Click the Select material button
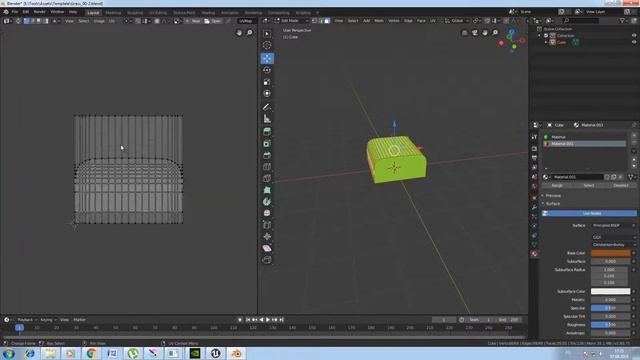Image resolution: width=640 pixels, height=360 pixels. click(589, 185)
